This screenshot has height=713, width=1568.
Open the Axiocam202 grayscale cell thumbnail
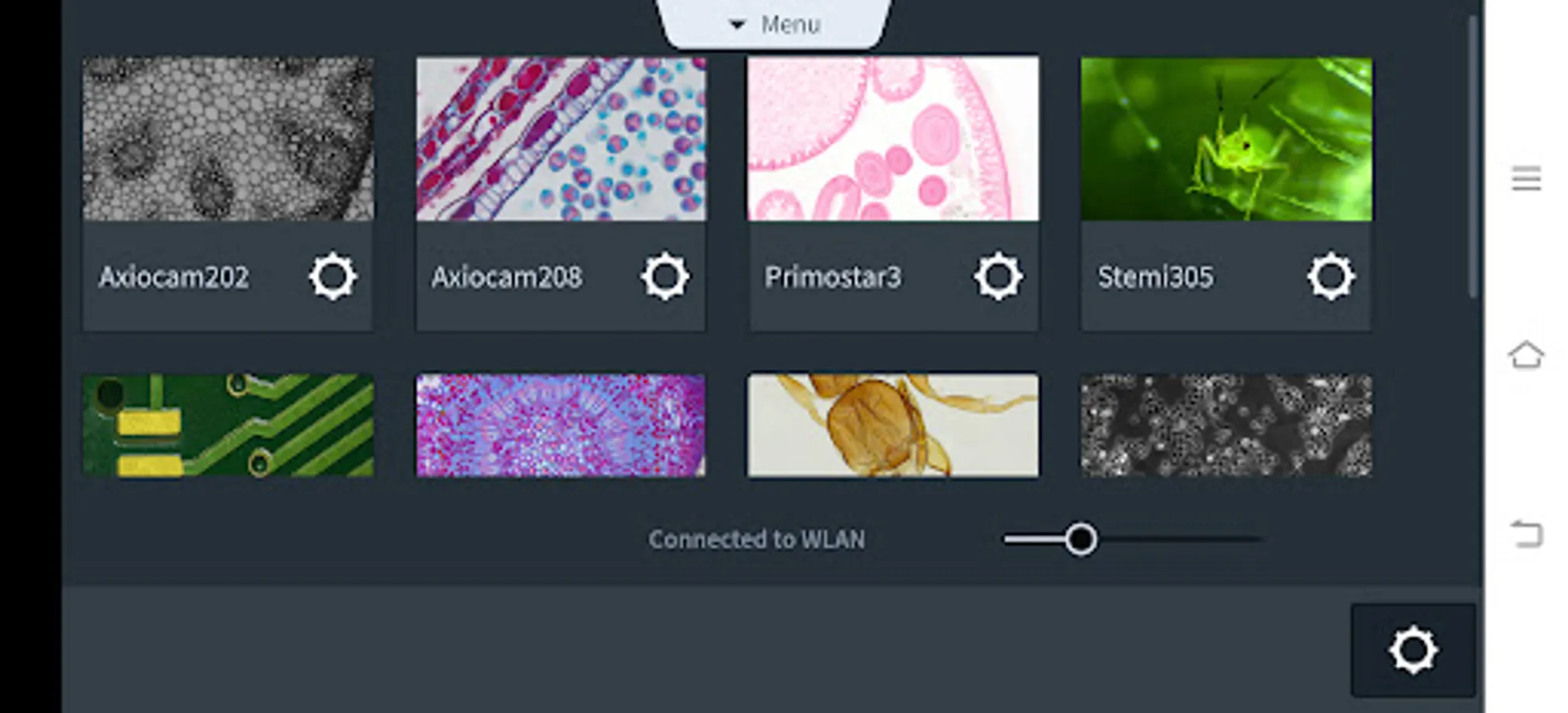coord(228,139)
